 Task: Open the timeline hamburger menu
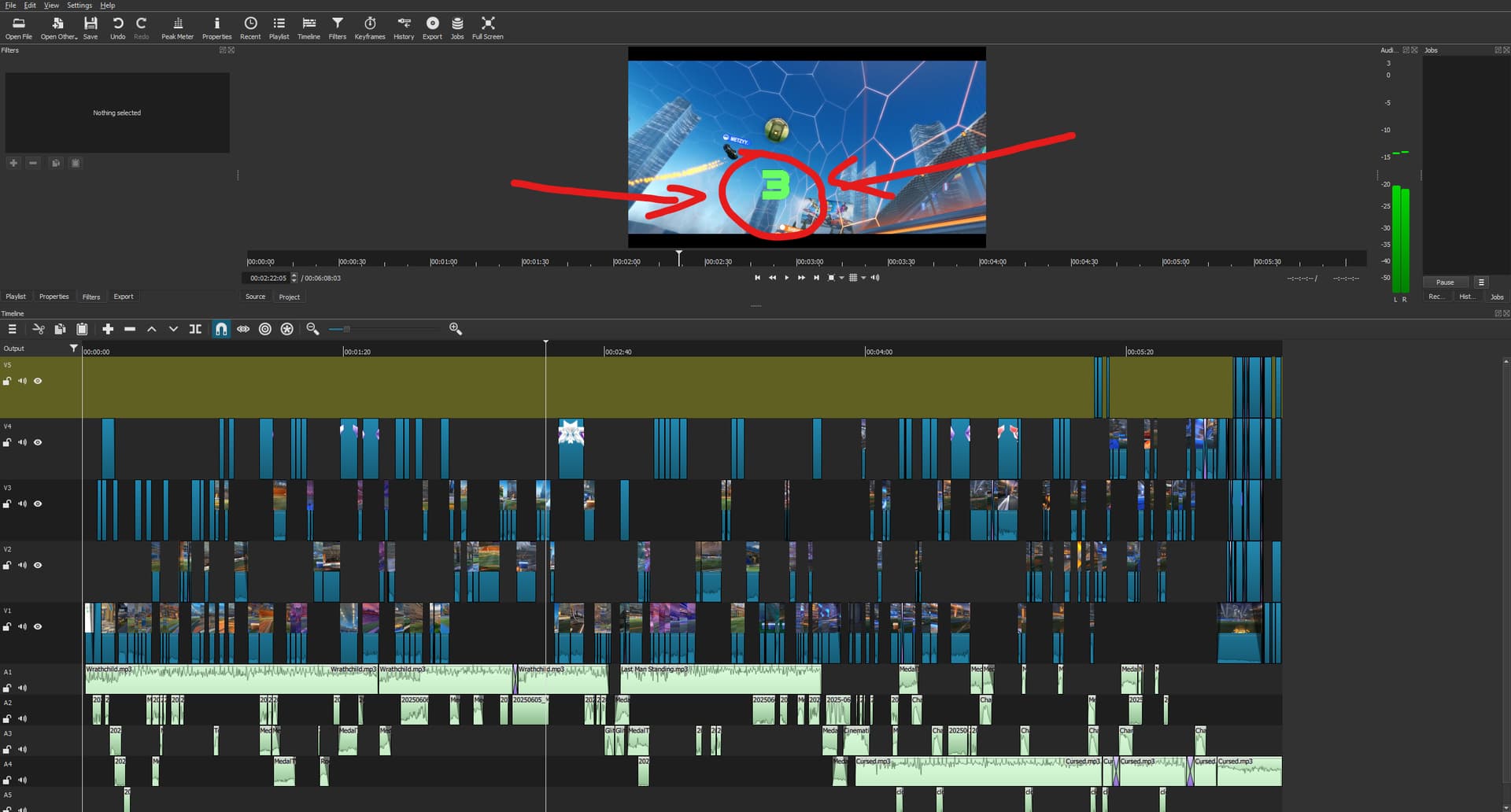tap(12, 329)
